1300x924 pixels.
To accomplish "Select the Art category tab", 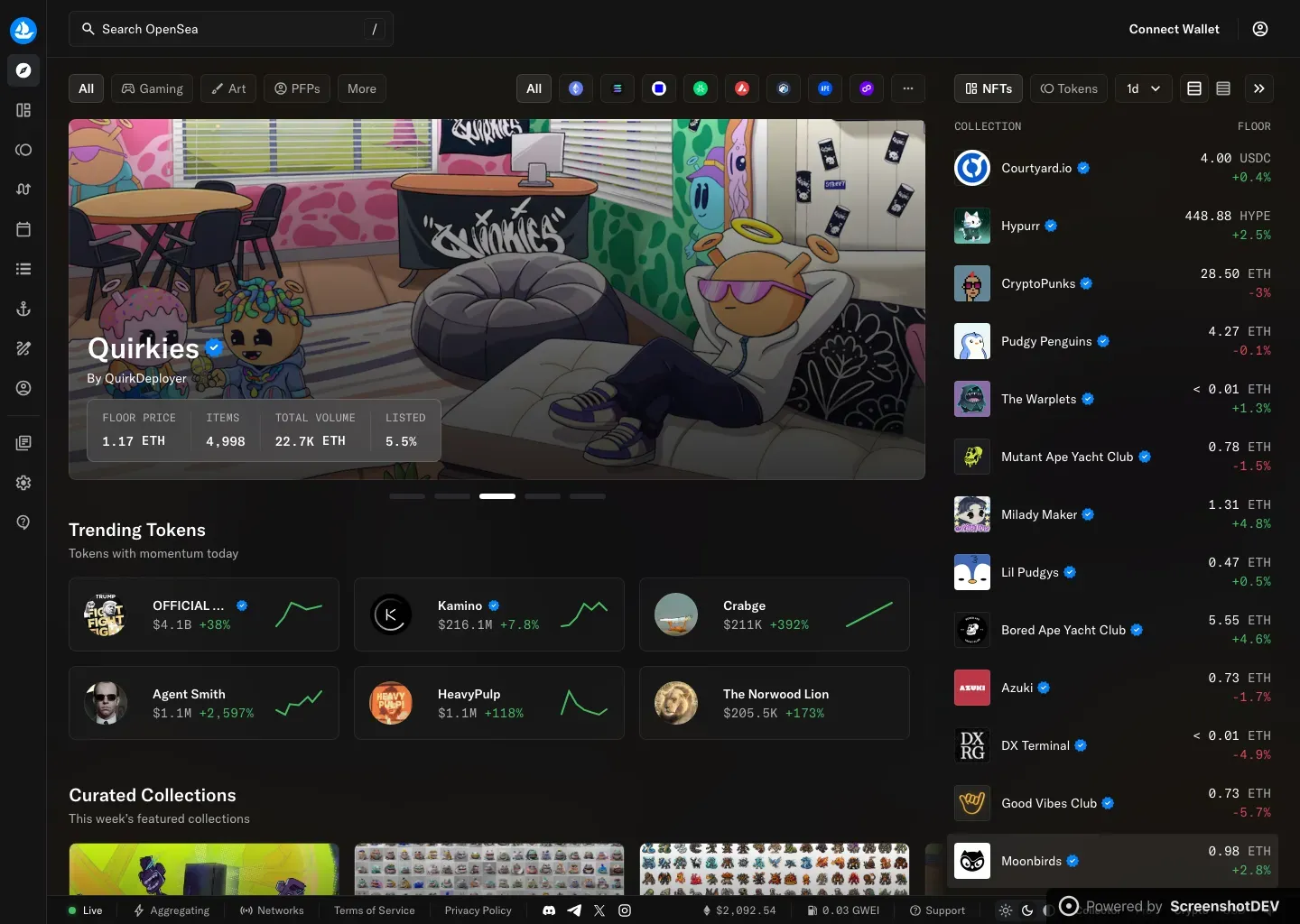I will (228, 88).
